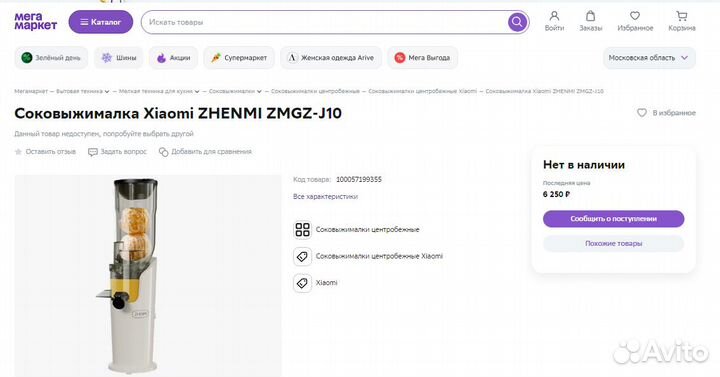Click Добавить для сравнения compare link
Viewport: 720px width, 377px height.
click(205, 152)
